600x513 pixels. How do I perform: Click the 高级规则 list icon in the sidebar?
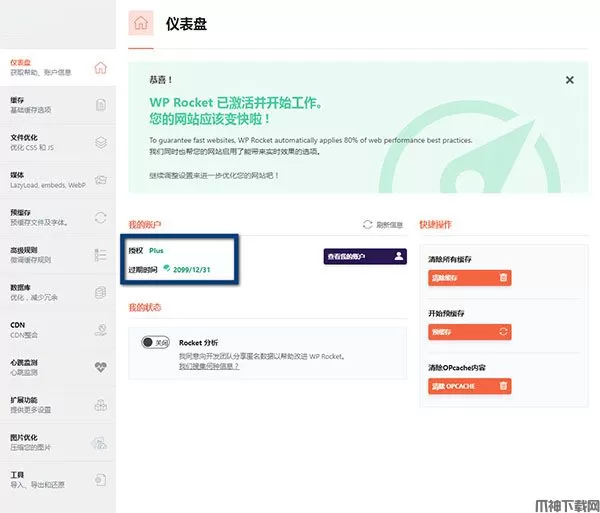pyautogui.click(x=100, y=255)
